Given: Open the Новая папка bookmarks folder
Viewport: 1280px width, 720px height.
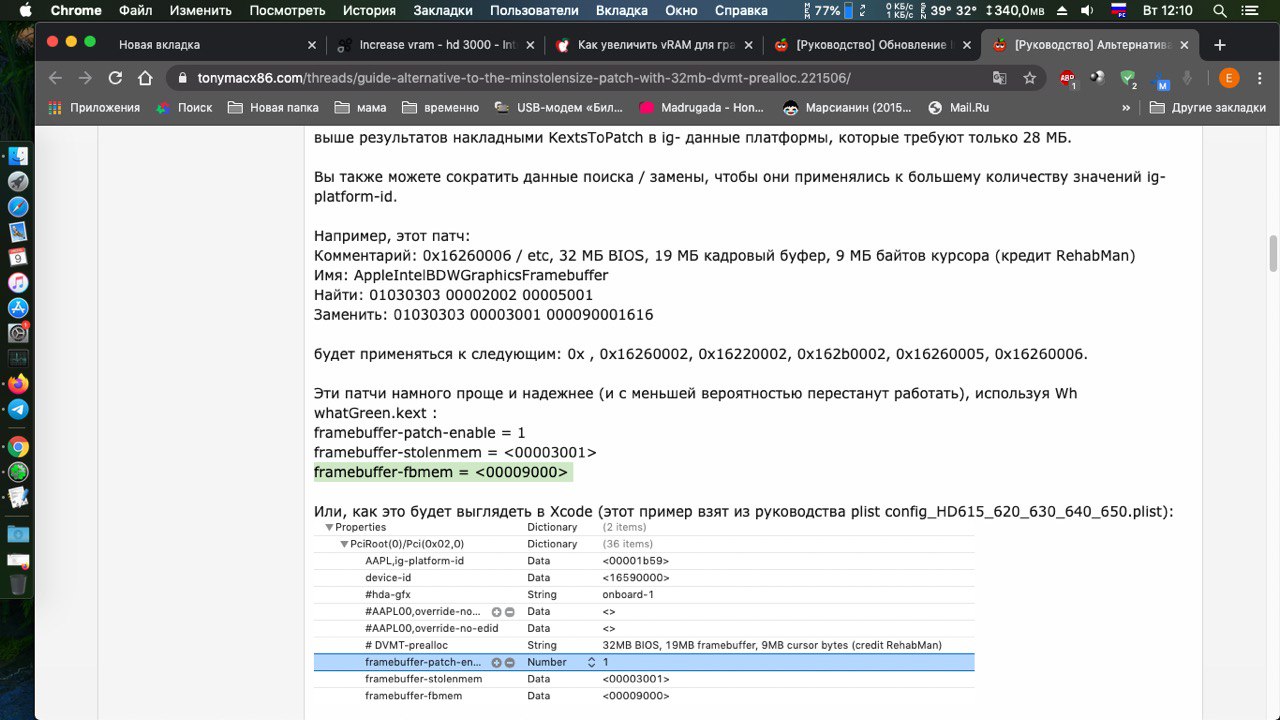Looking at the screenshot, I should tap(273, 107).
